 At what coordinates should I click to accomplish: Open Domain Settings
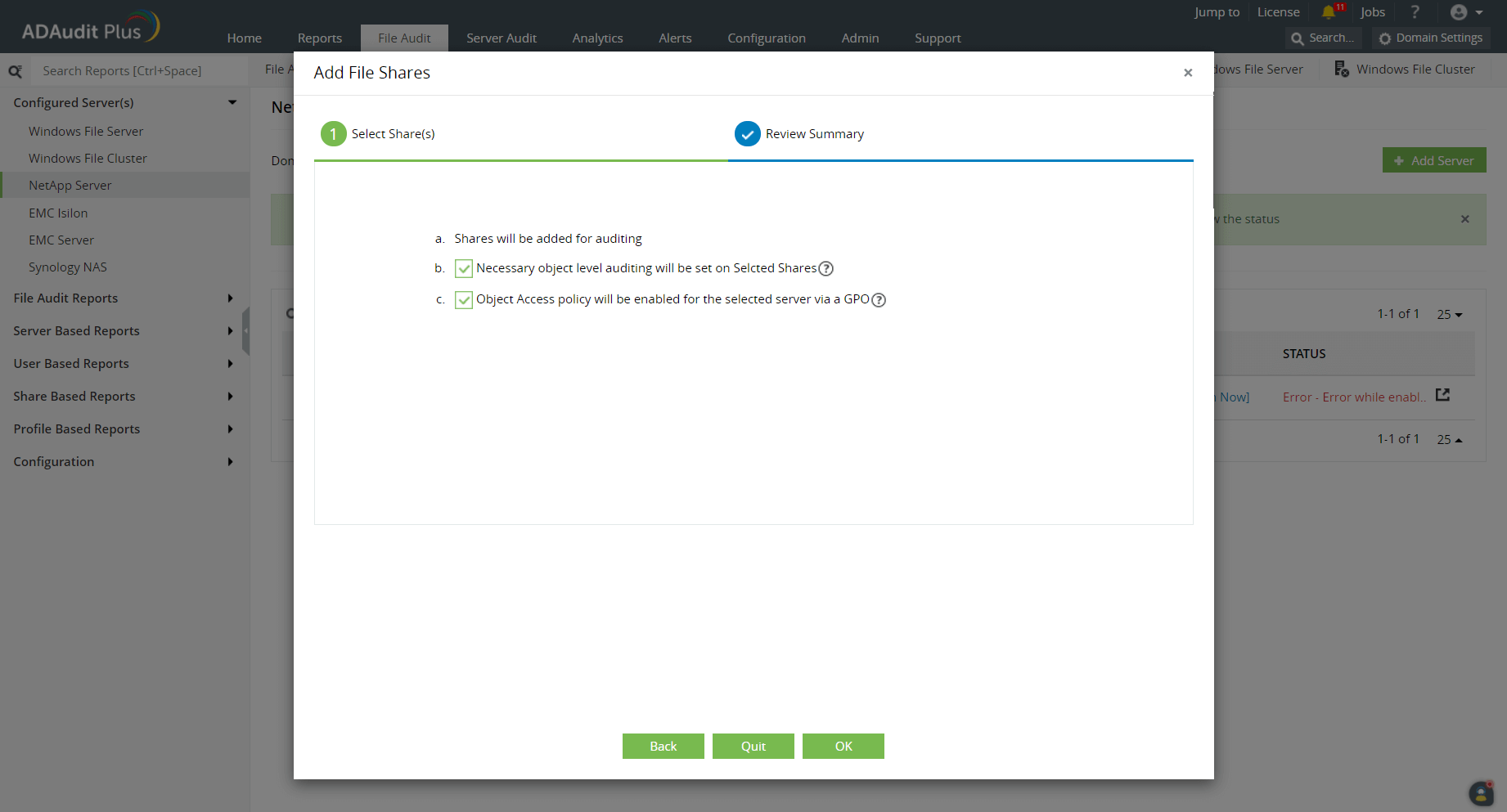(1431, 38)
